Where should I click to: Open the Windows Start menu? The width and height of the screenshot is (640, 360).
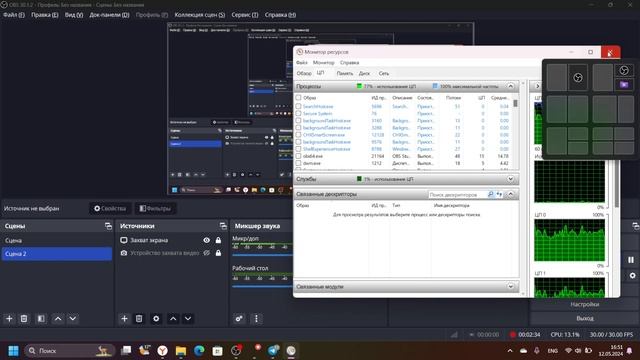coord(13,351)
